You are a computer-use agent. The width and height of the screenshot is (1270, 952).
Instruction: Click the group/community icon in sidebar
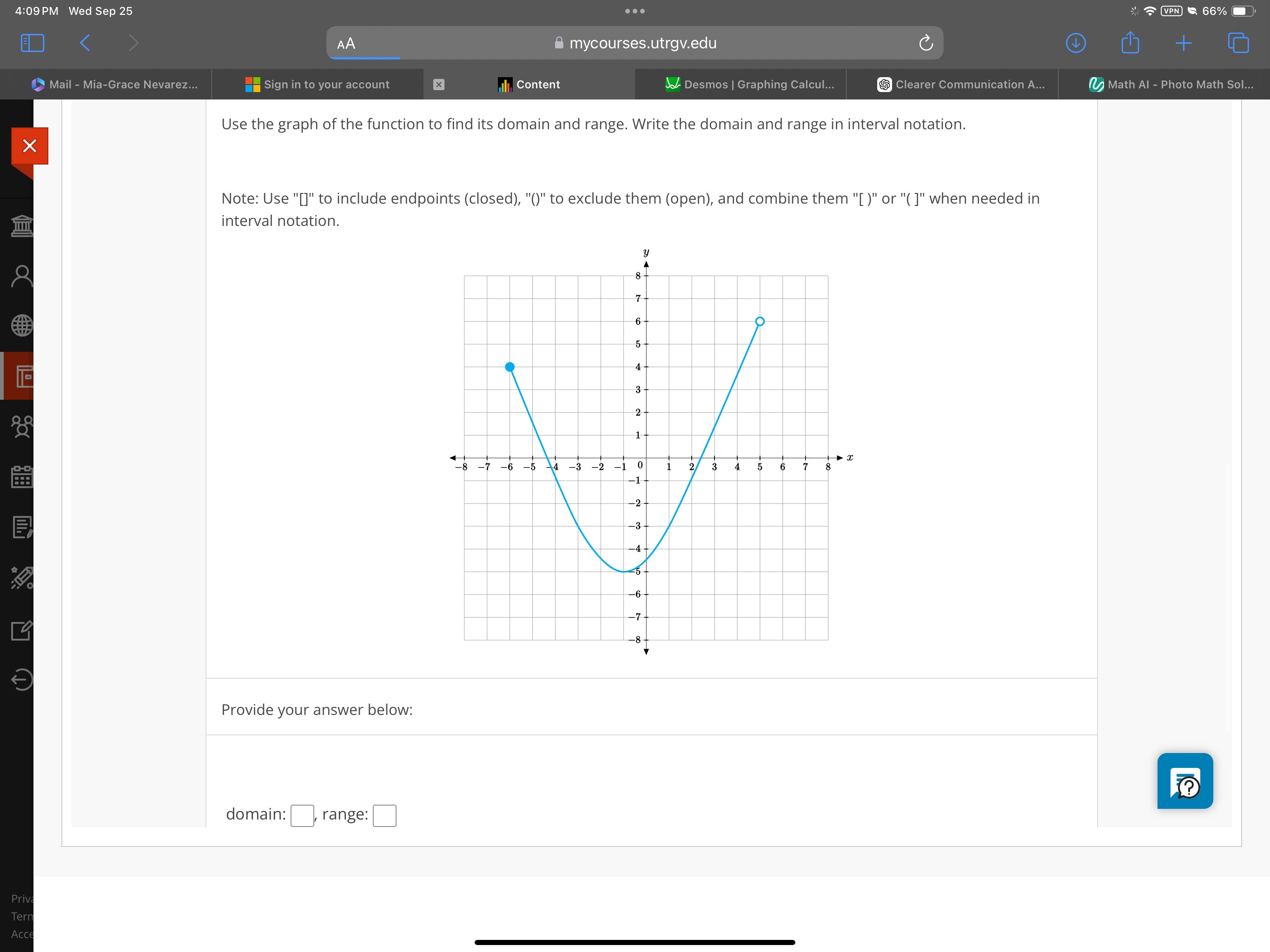27,421
